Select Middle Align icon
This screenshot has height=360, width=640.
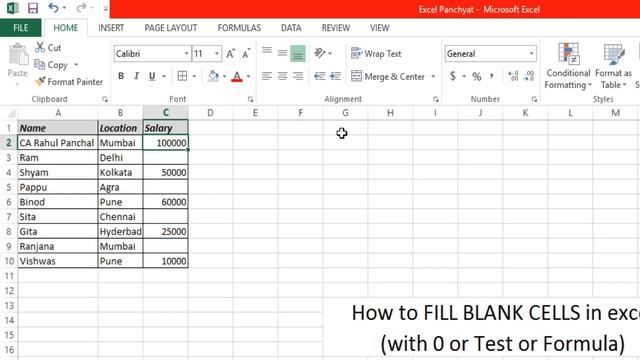coord(282,53)
